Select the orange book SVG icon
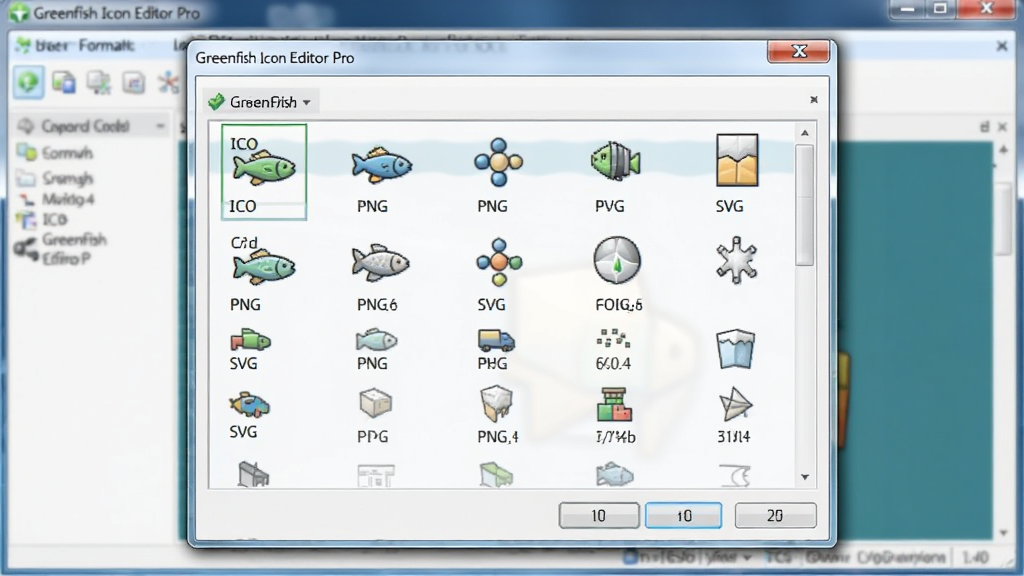Image resolution: width=1024 pixels, height=576 pixels. (x=737, y=161)
